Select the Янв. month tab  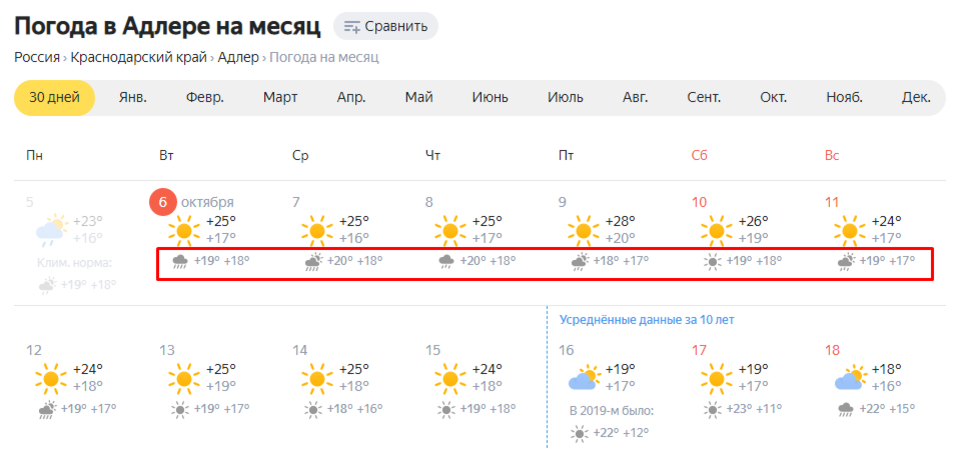click(133, 98)
